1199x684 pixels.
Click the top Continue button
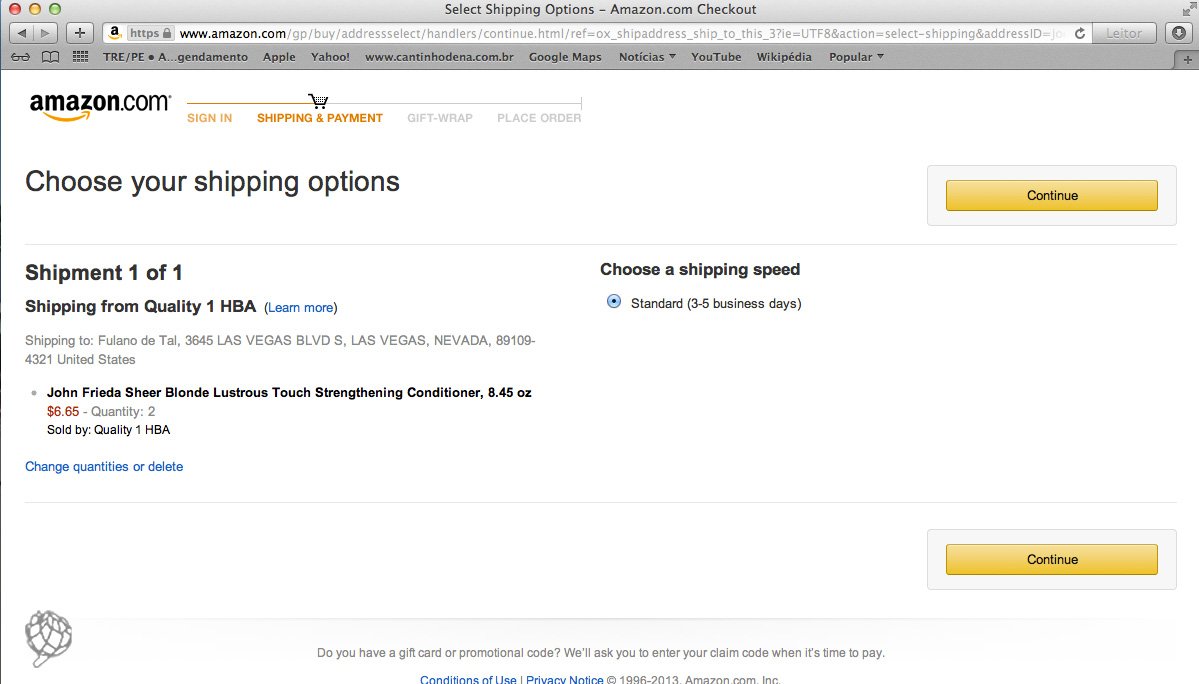click(x=1051, y=195)
